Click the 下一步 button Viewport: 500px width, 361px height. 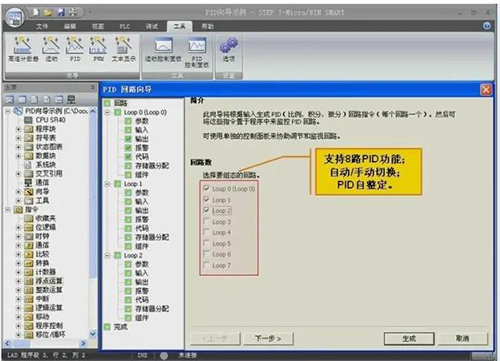(x=268, y=339)
